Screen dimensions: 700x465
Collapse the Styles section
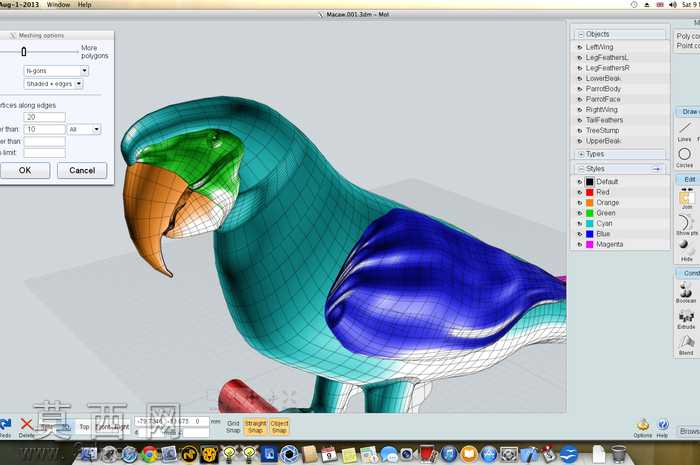pos(581,169)
